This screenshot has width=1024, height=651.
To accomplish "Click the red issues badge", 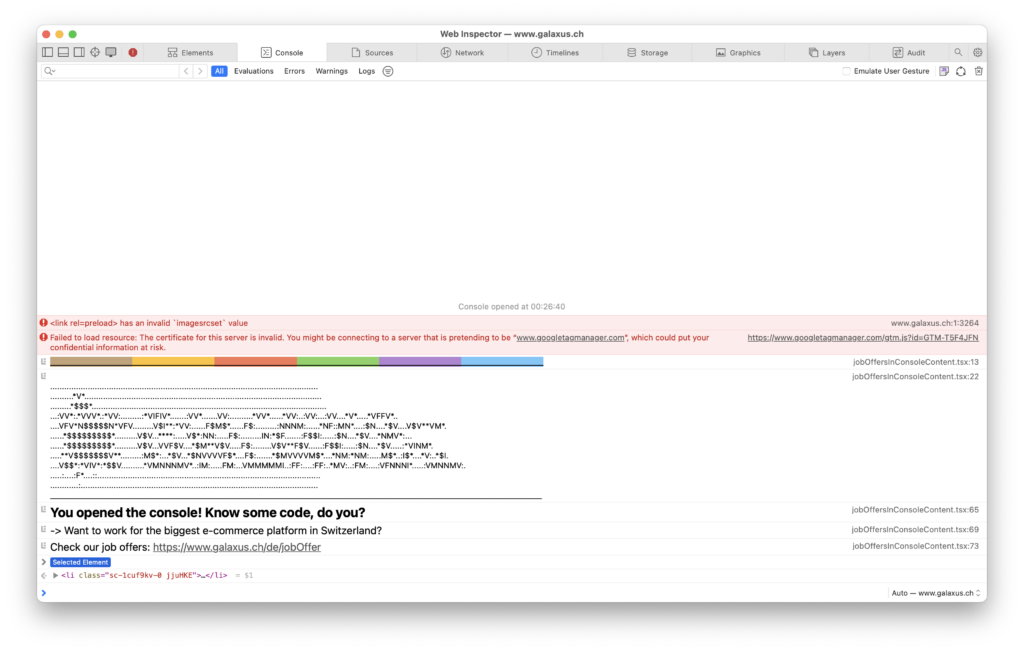I will [132, 52].
